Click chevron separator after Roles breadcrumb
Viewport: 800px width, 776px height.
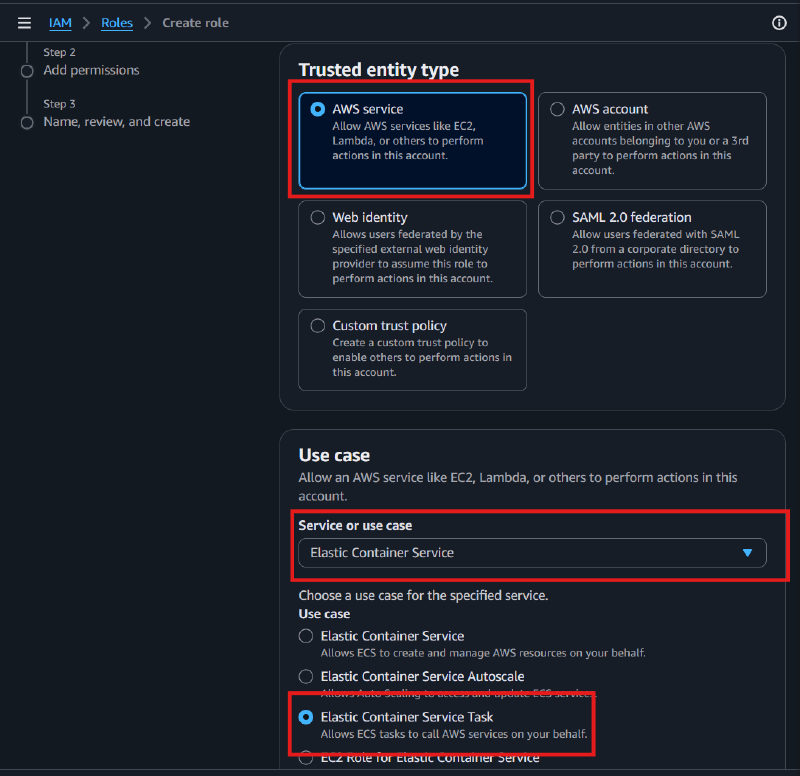(x=147, y=23)
